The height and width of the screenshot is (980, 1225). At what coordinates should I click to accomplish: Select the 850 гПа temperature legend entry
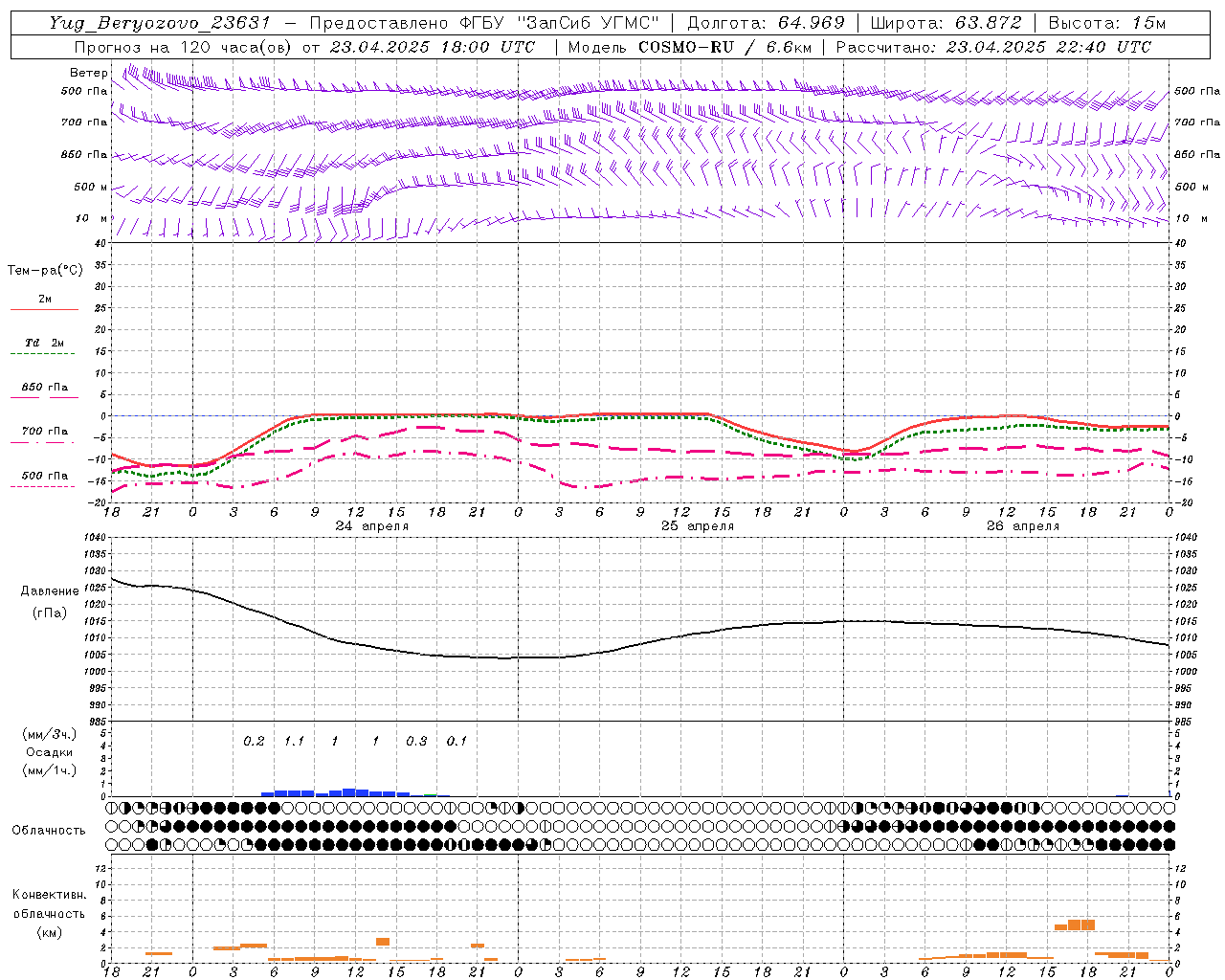click(x=44, y=388)
